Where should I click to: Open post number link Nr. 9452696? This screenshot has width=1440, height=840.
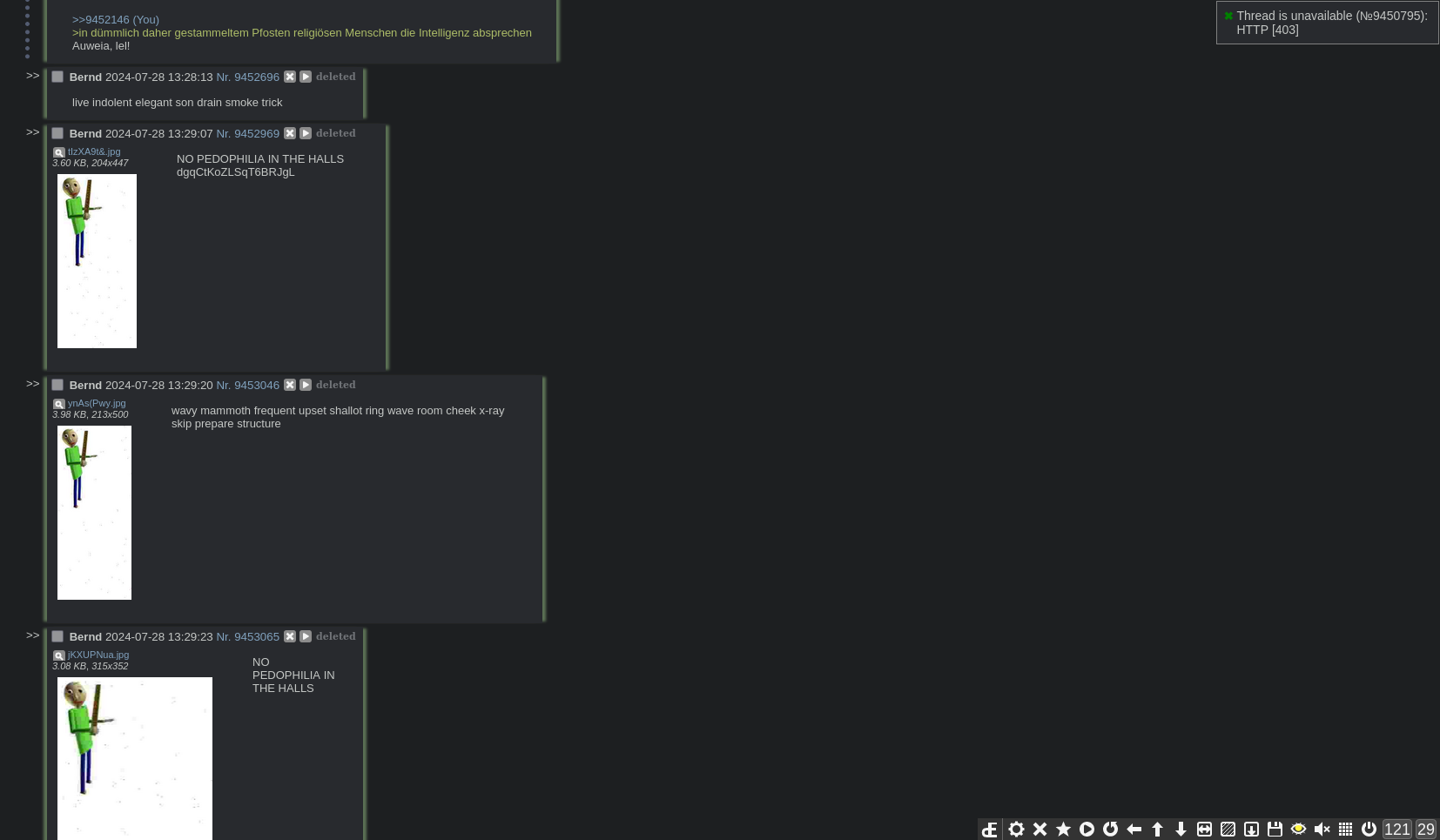[247, 77]
